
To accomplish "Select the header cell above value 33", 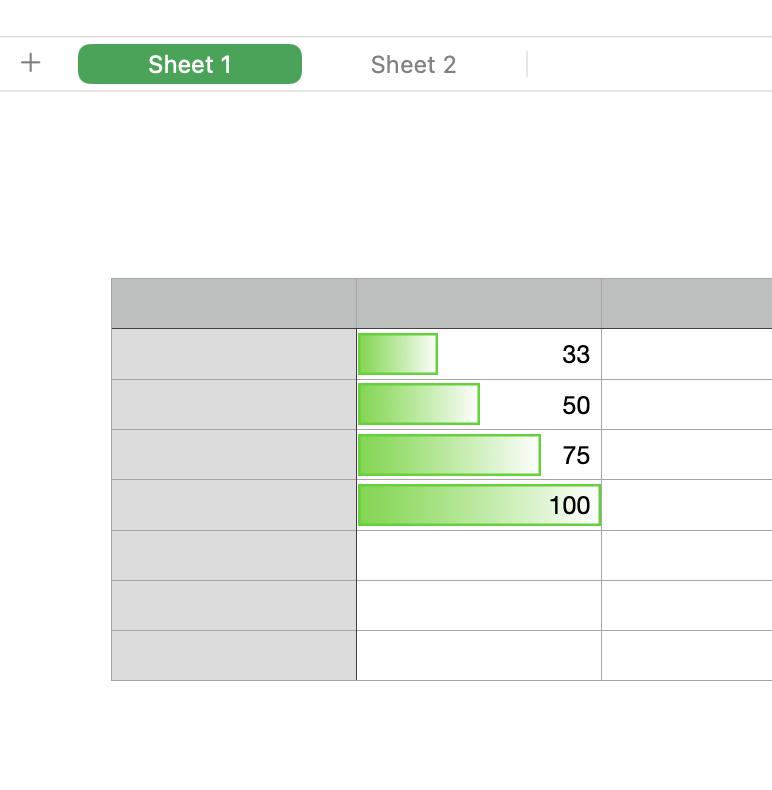I will coord(478,303).
